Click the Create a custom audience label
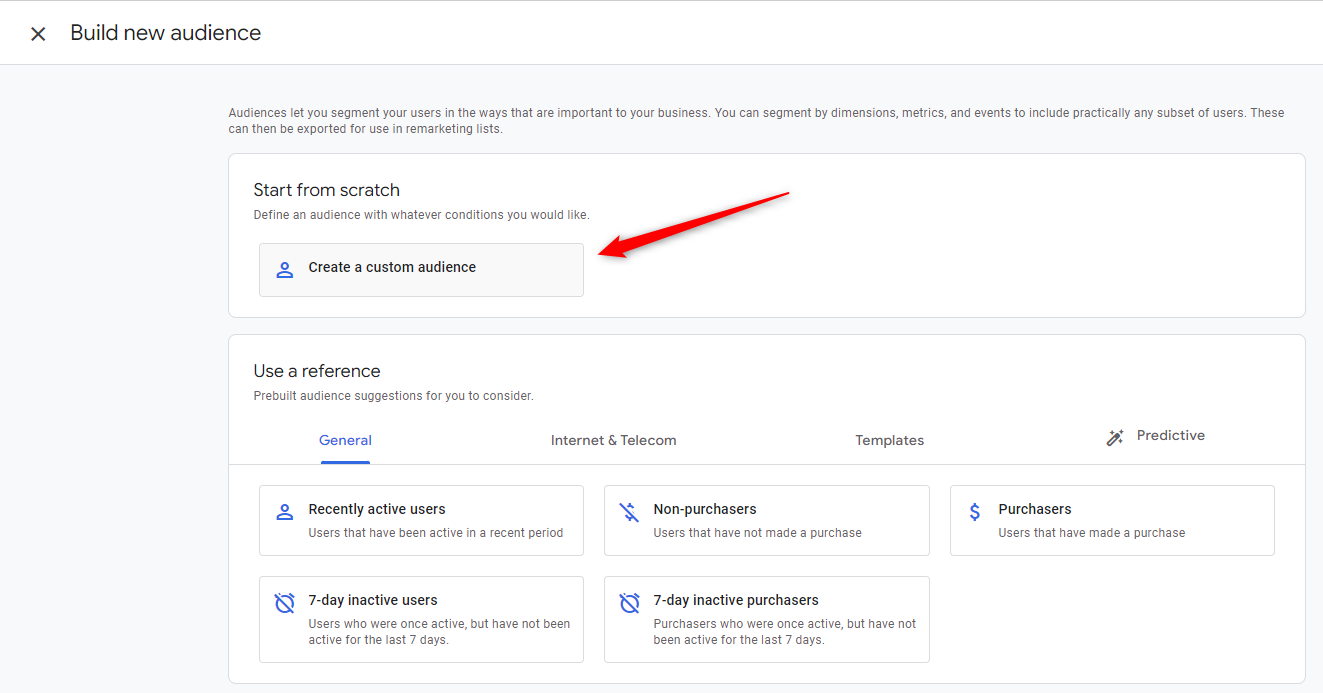Screen dimensions: 1323x693 tap(392, 268)
